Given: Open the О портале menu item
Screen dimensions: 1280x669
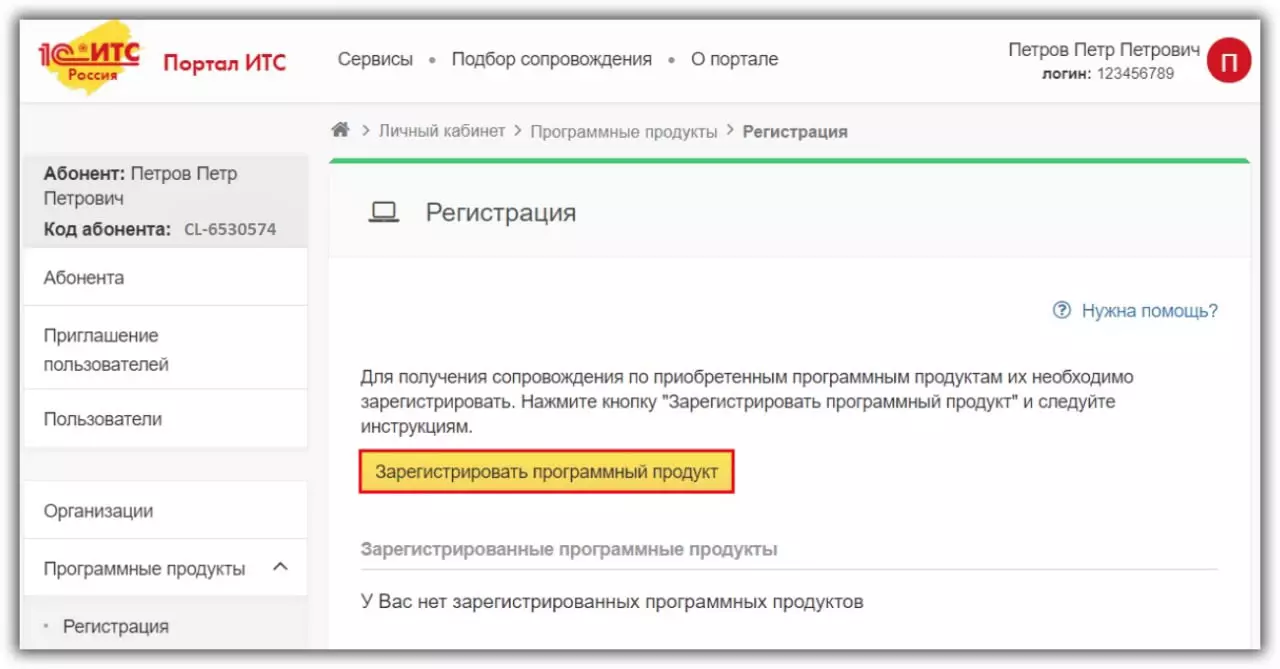Looking at the screenshot, I should click(x=734, y=59).
